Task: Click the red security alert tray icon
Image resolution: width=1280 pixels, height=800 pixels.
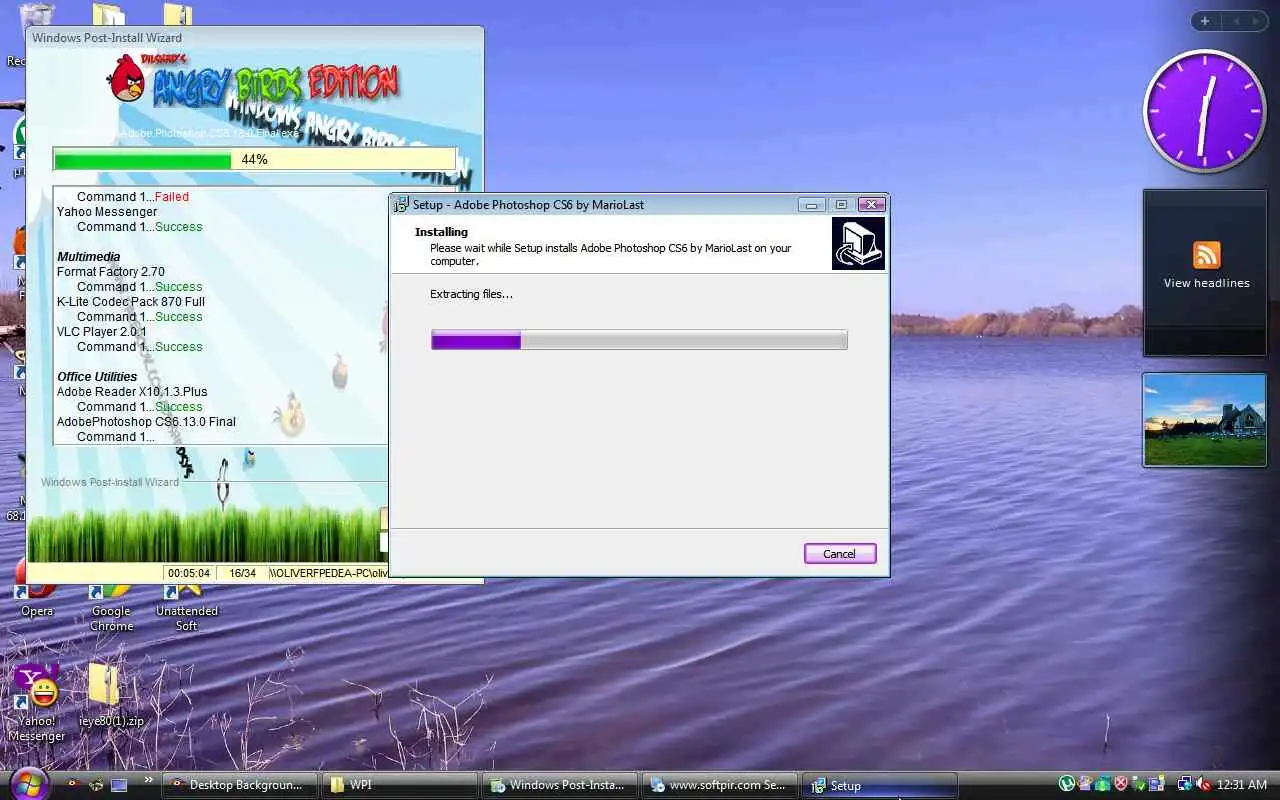Action: [1121, 785]
